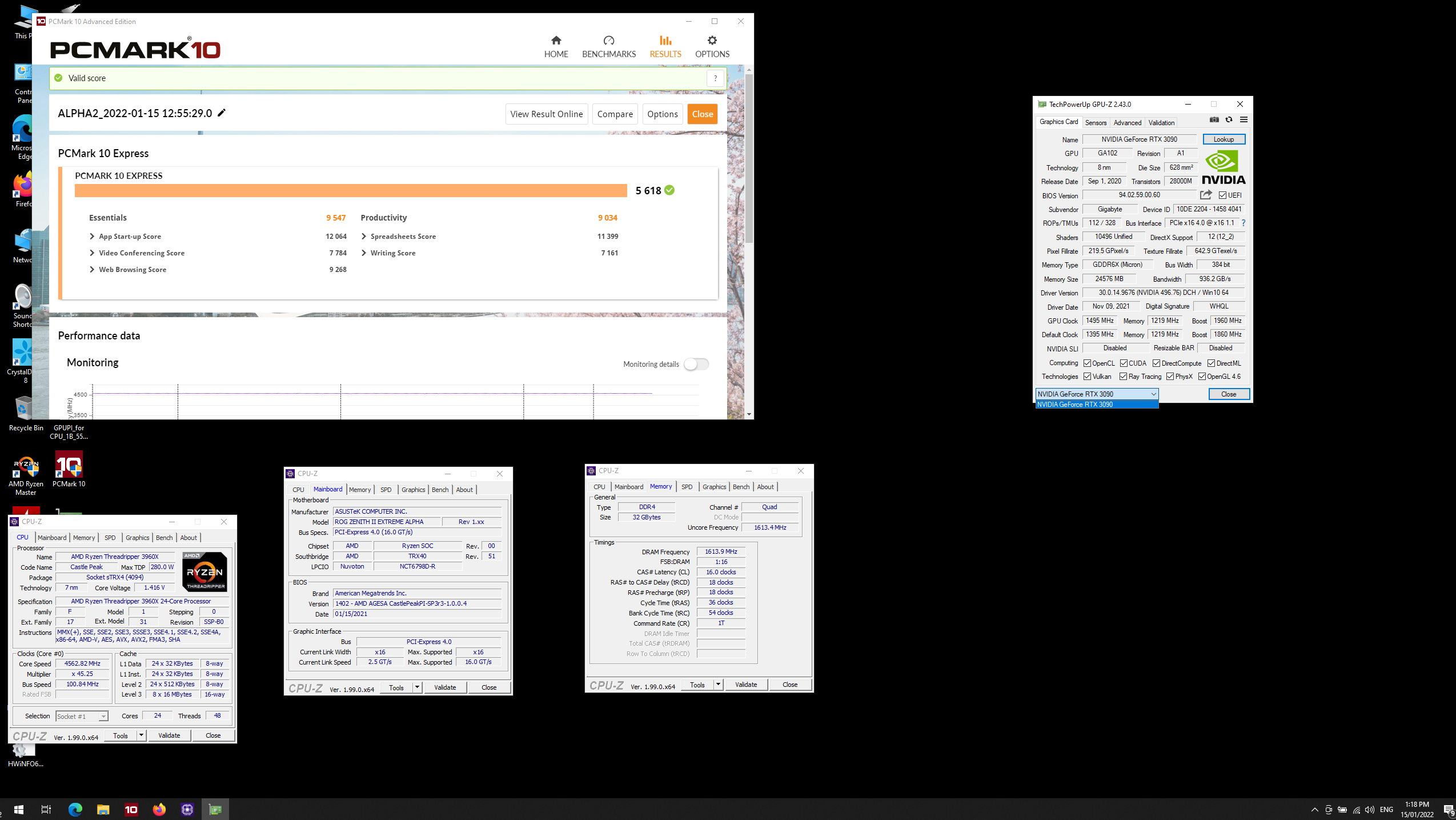Toggle the Vulkan checkbox in GPU-Z

coord(1088,377)
